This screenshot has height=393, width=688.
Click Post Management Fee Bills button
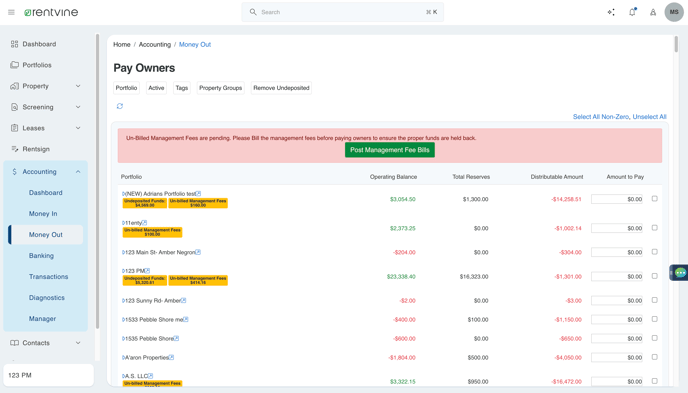click(390, 150)
